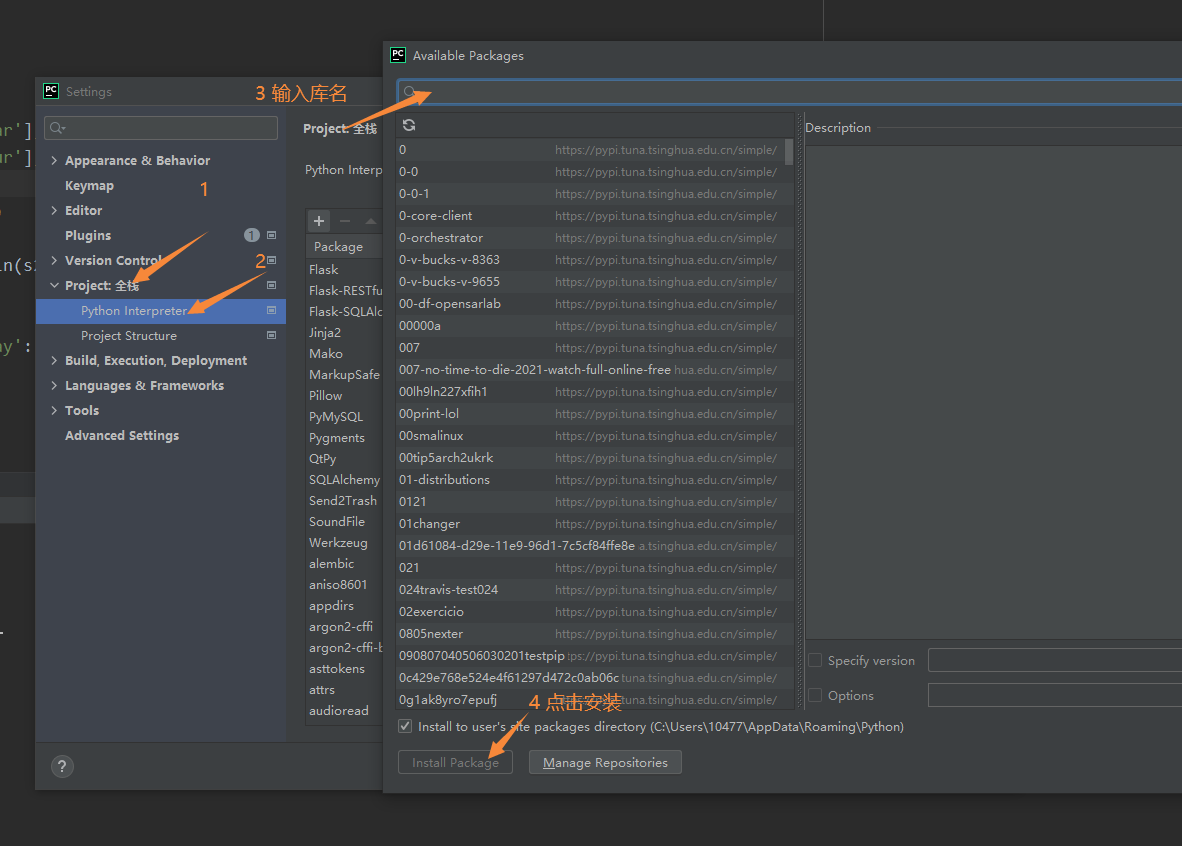
Task: Click project-level icon beside Python Interpreter
Action: tap(271, 310)
